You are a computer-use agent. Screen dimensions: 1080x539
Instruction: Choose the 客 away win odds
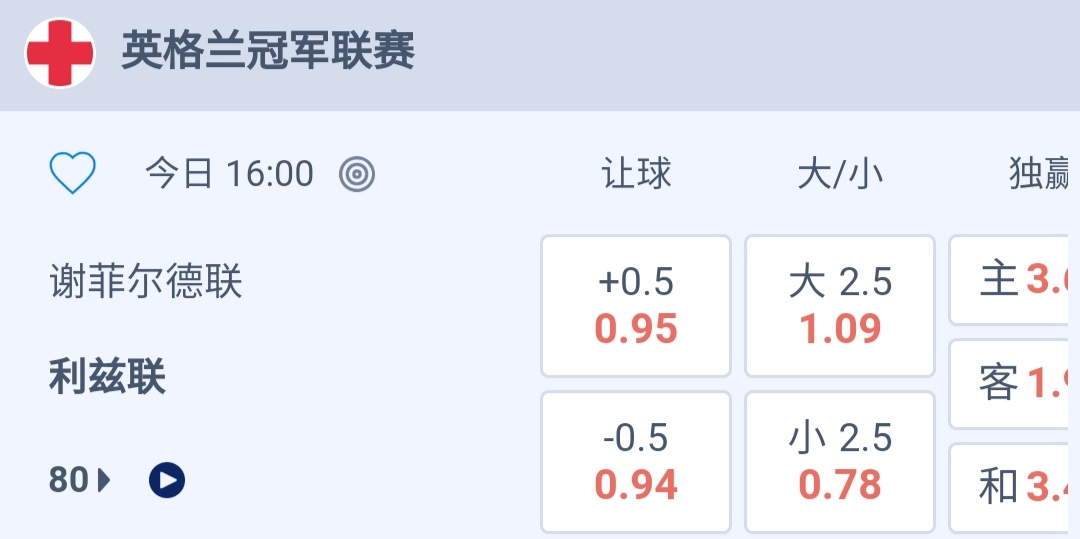1015,384
